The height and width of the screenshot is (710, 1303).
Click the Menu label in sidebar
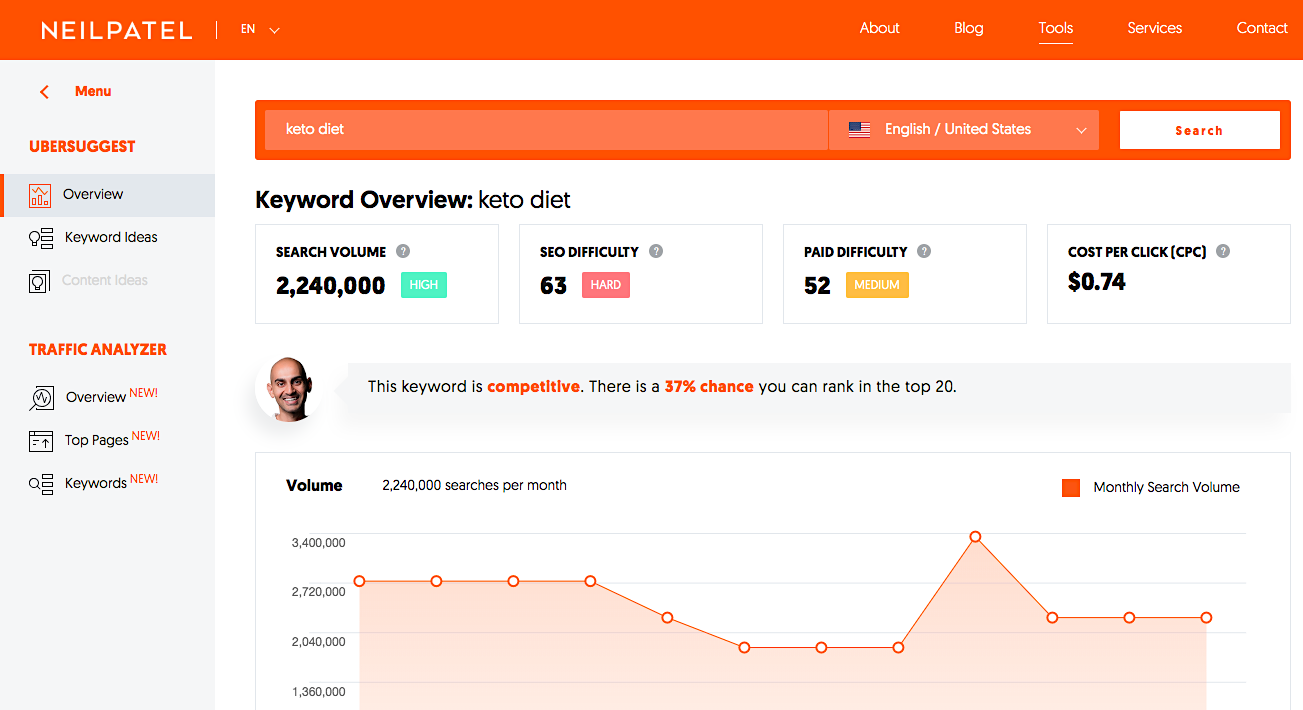pos(93,91)
